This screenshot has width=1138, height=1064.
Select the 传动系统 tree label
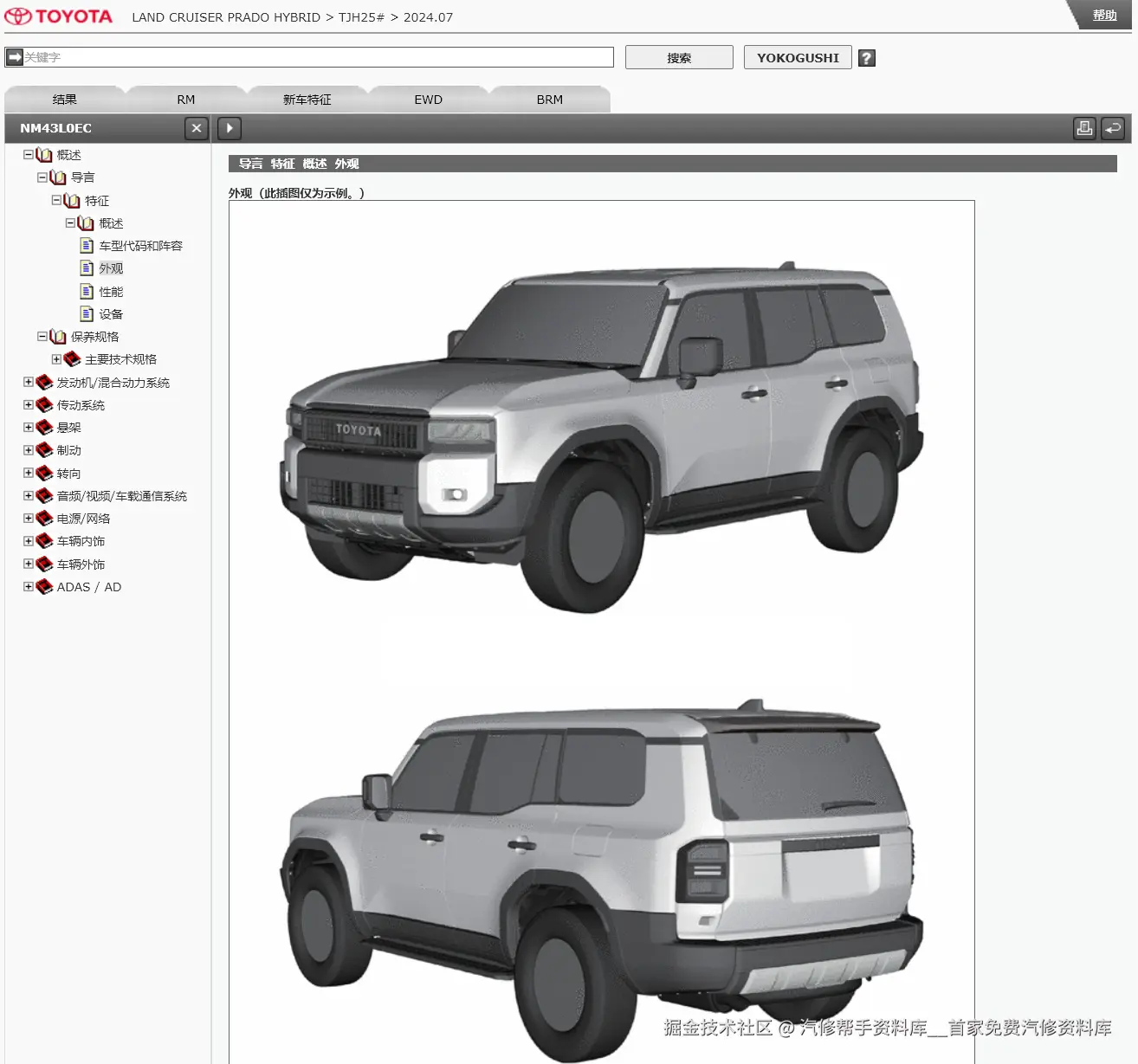[81, 405]
